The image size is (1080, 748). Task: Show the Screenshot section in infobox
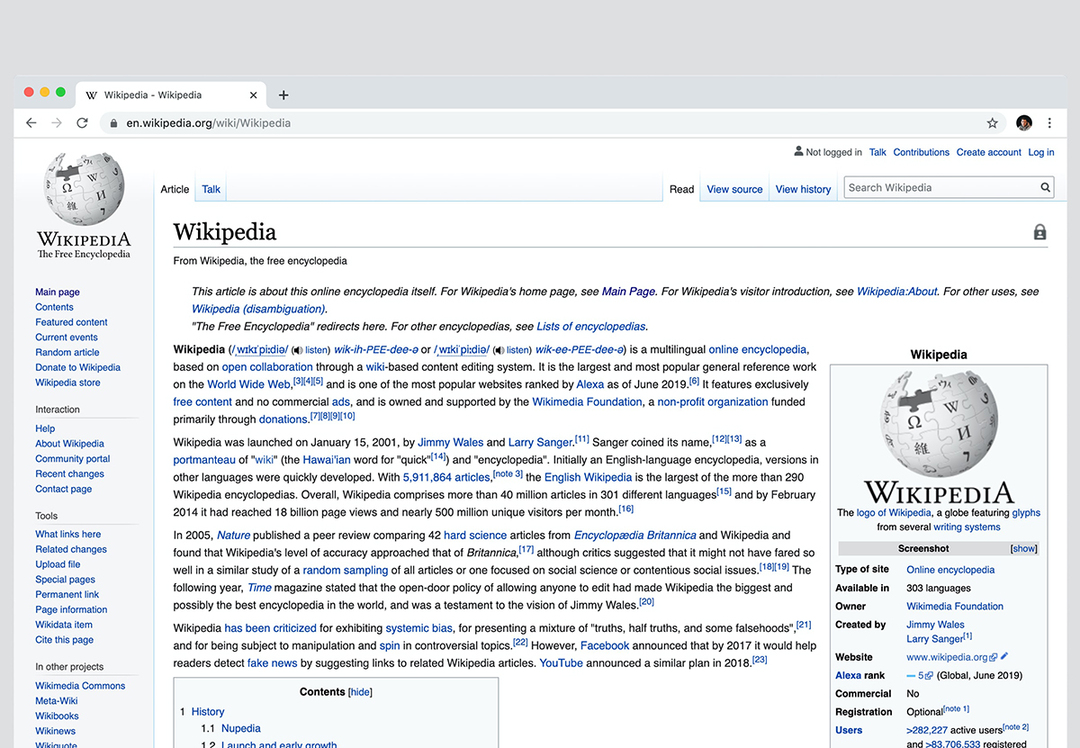pyautogui.click(x=1023, y=548)
